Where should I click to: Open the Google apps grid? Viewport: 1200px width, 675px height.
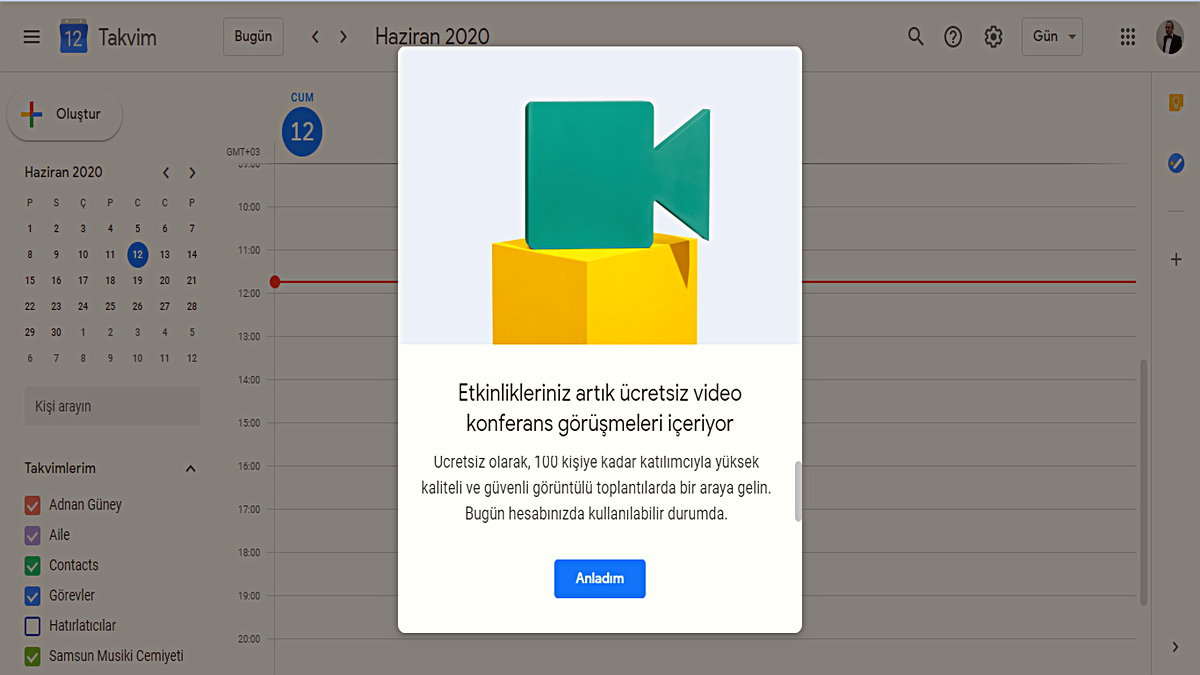(x=1128, y=37)
